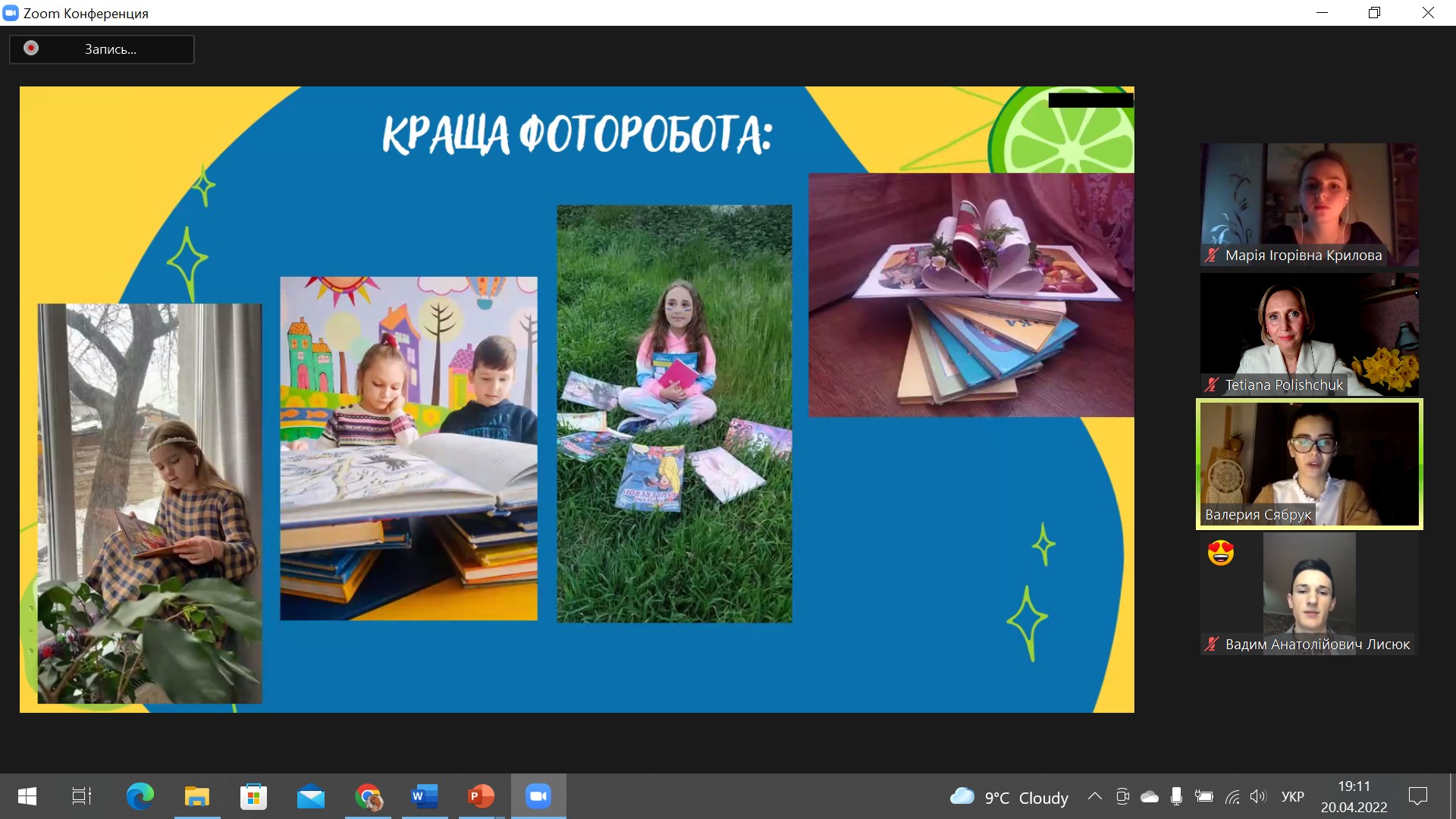Image resolution: width=1456 pixels, height=819 pixels.
Task: Open Google Chrome from the taskbar
Action: (368, 796)
